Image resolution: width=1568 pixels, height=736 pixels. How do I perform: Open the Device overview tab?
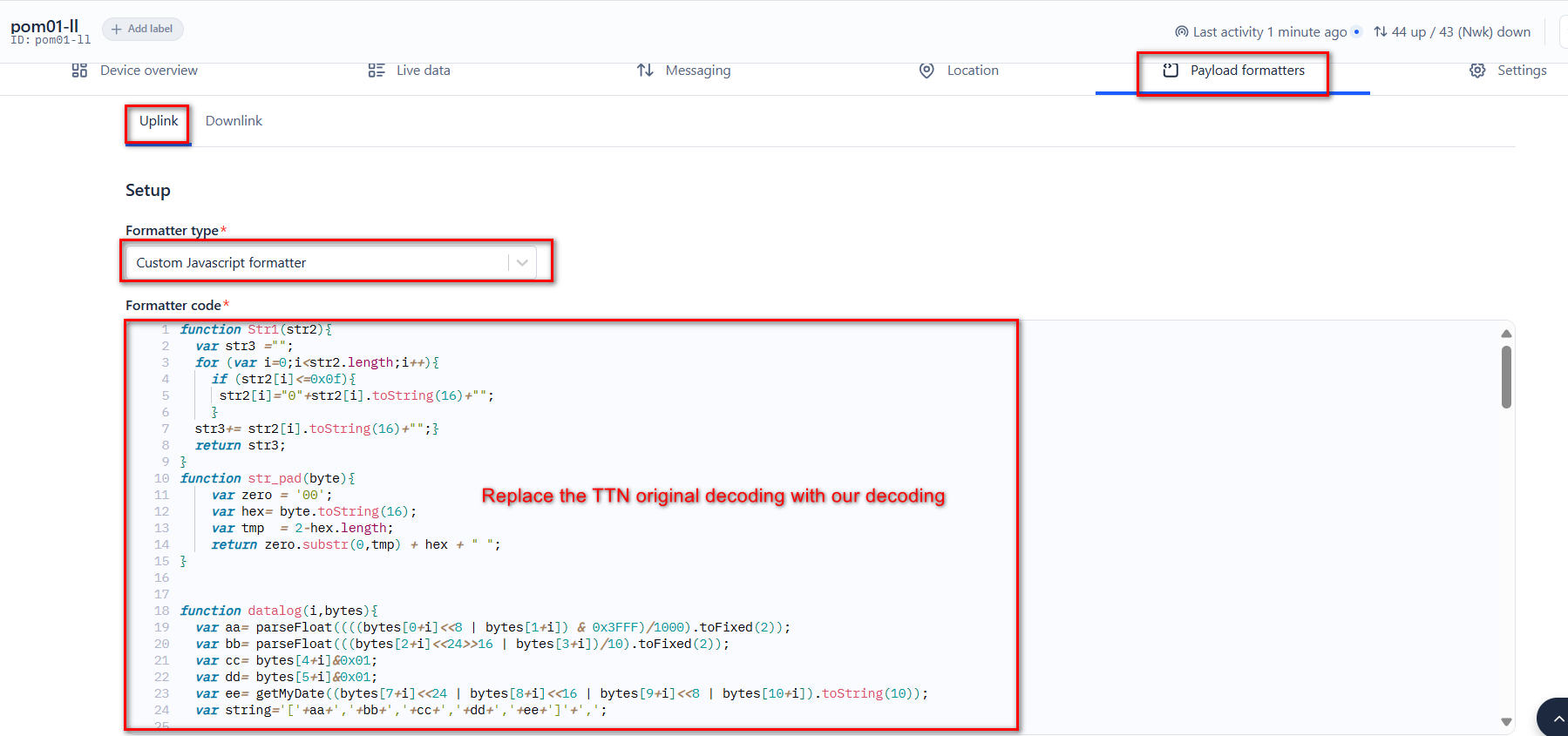pos(134,71)
